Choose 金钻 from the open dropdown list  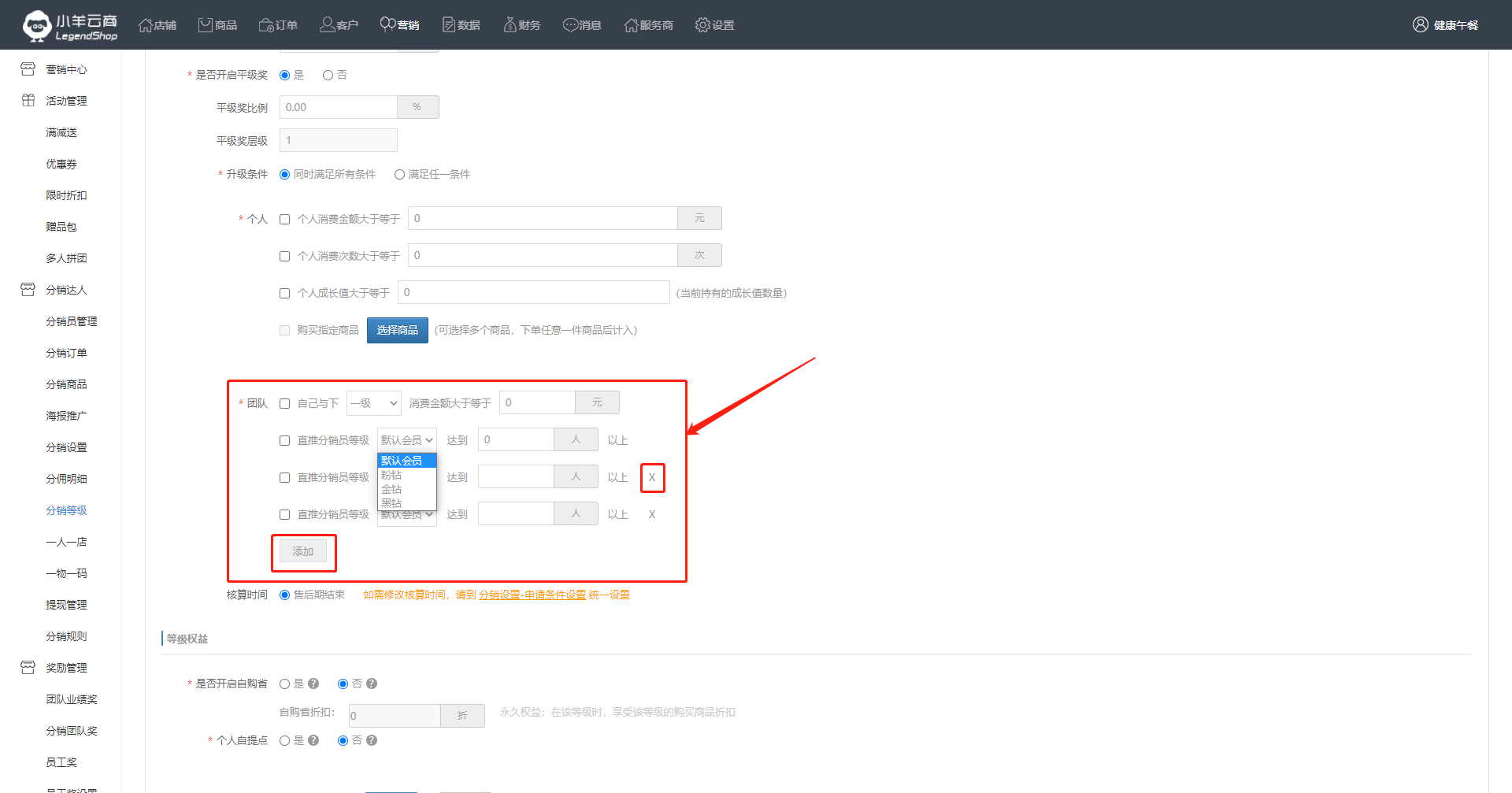tap(392, 489)
